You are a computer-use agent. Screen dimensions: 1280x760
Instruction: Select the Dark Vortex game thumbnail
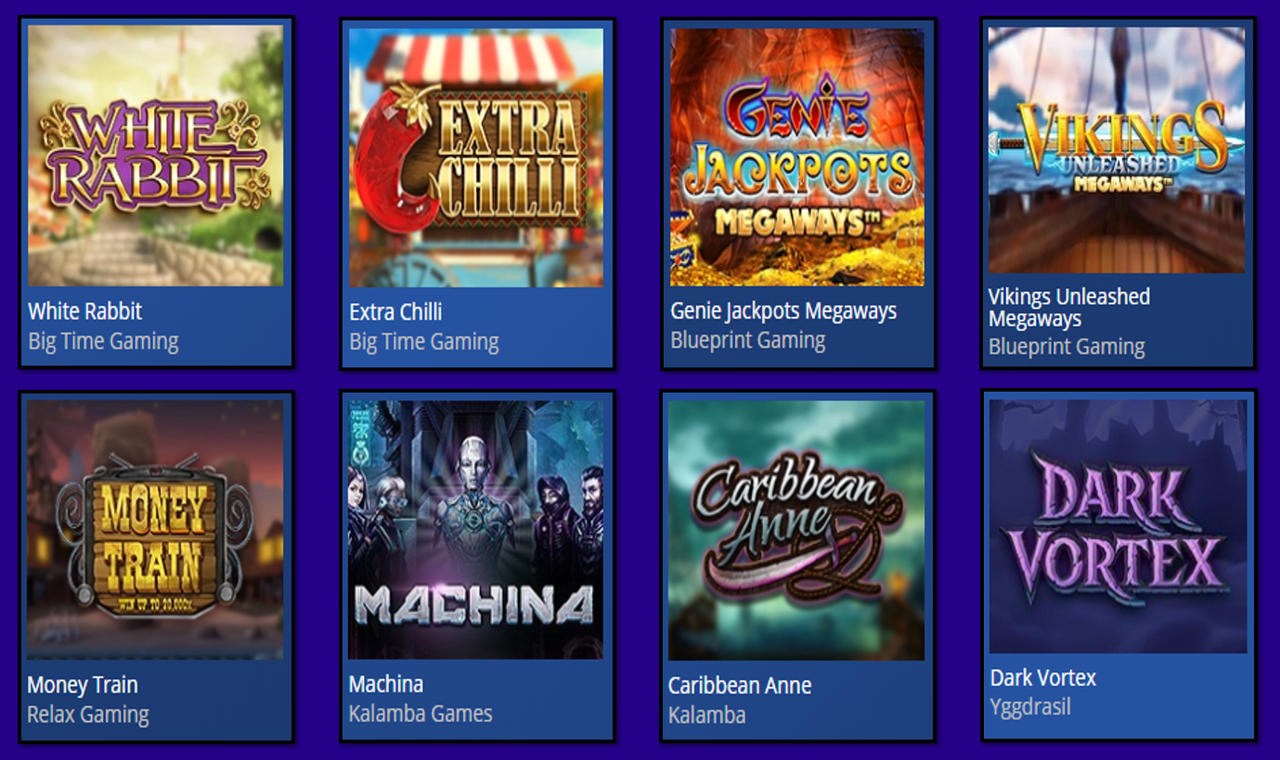(x=1118, y=527)
